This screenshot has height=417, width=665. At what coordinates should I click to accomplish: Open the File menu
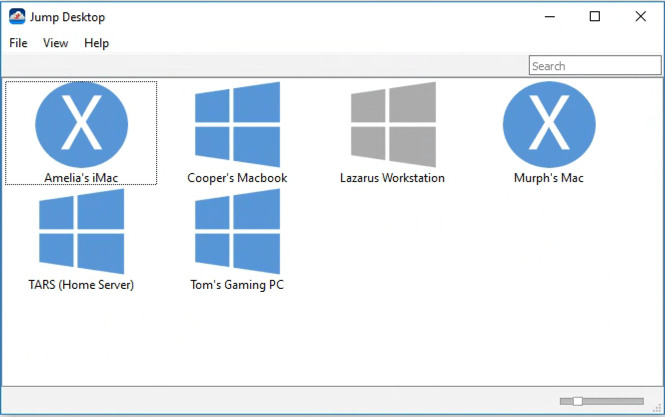(x=19, y=43)
